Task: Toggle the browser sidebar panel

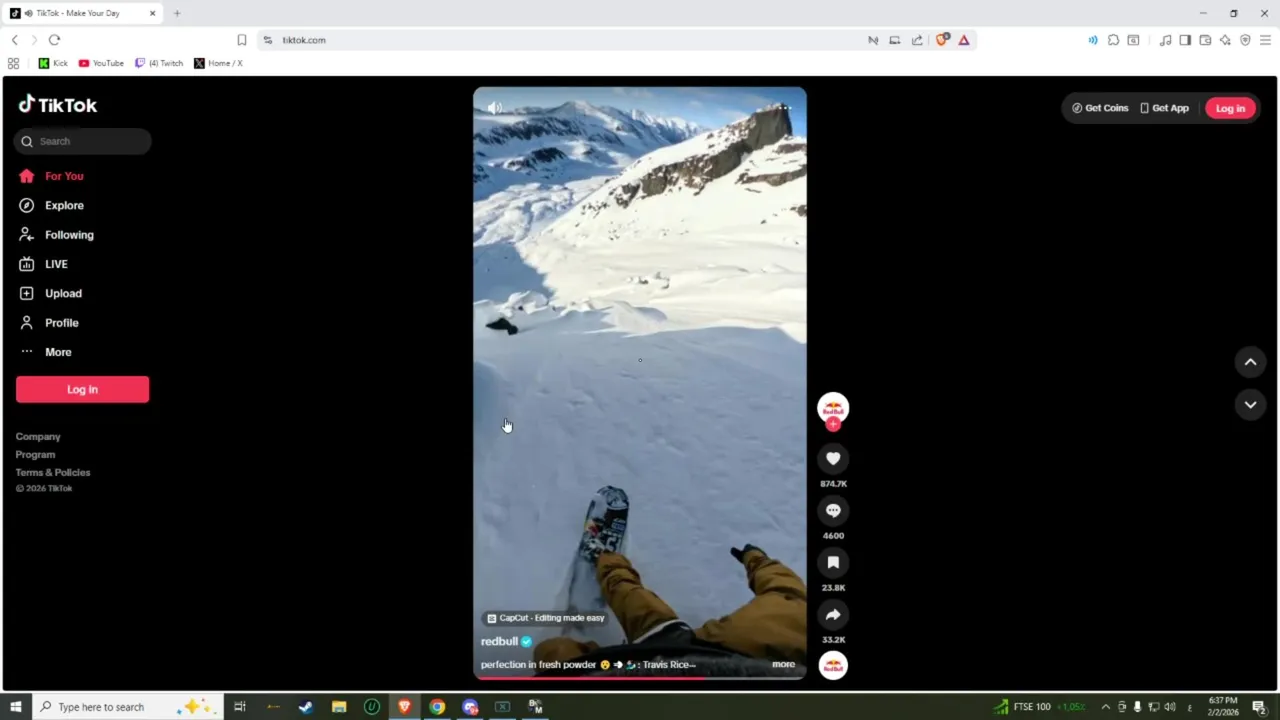Action: tap(1185, 40)
